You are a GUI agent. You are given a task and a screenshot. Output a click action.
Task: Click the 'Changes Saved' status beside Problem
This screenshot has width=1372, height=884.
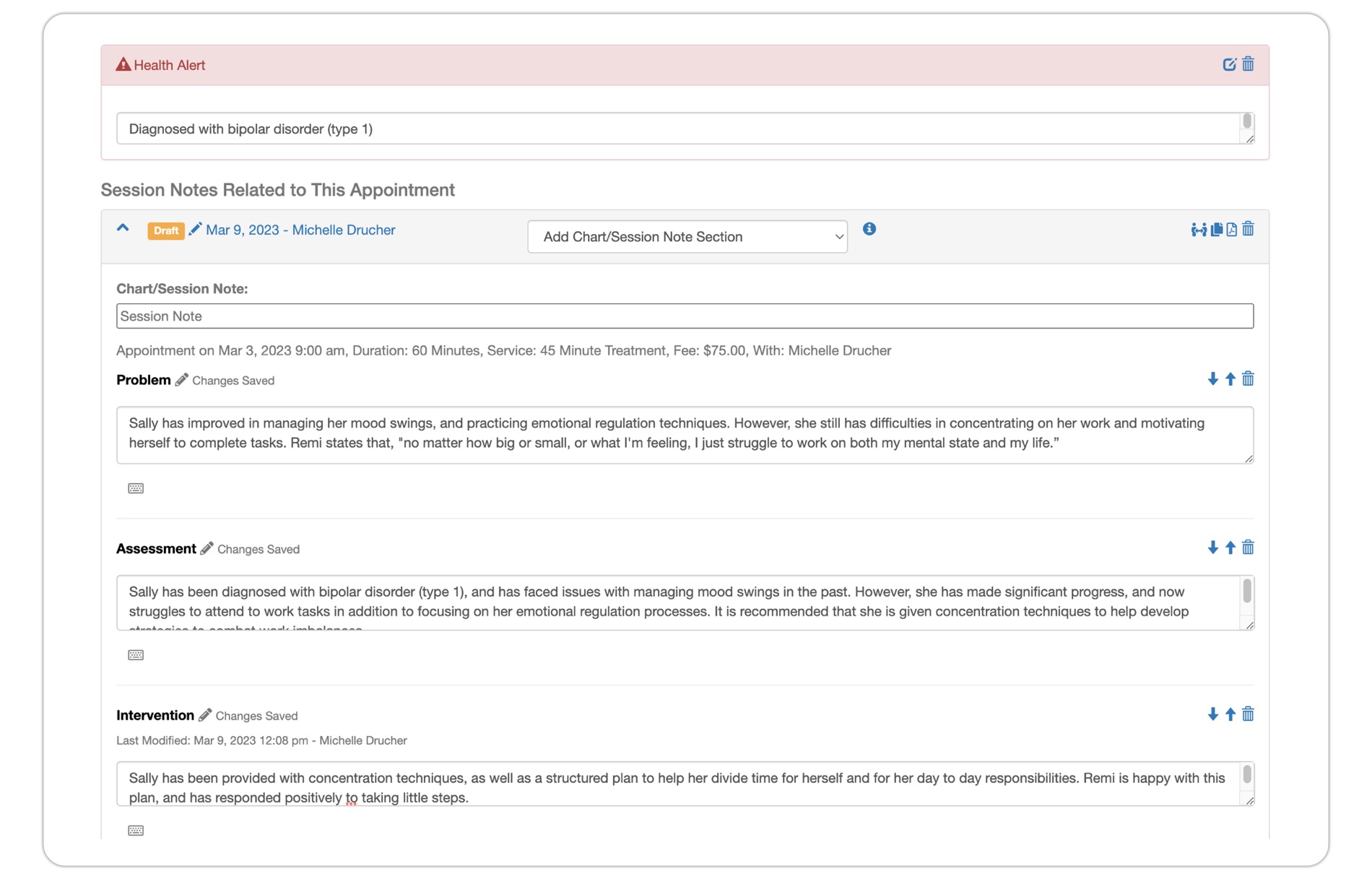click(233, 381)
